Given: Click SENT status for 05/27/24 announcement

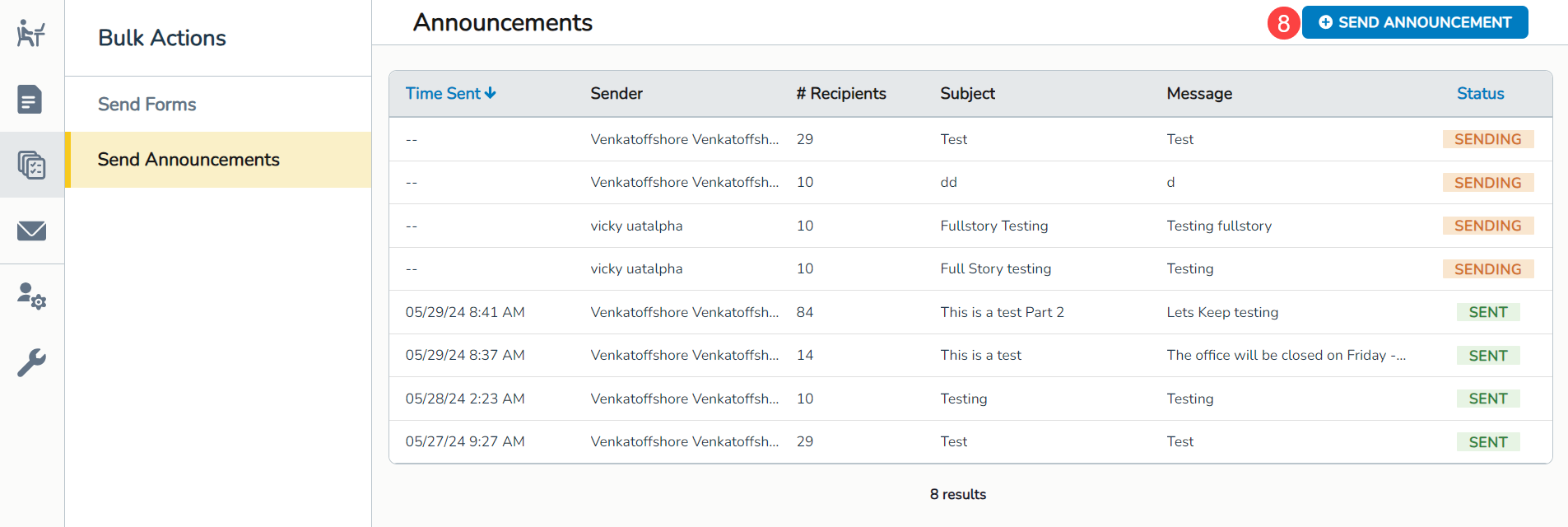Looking at the screenshot, I should tap(1487, 442).
